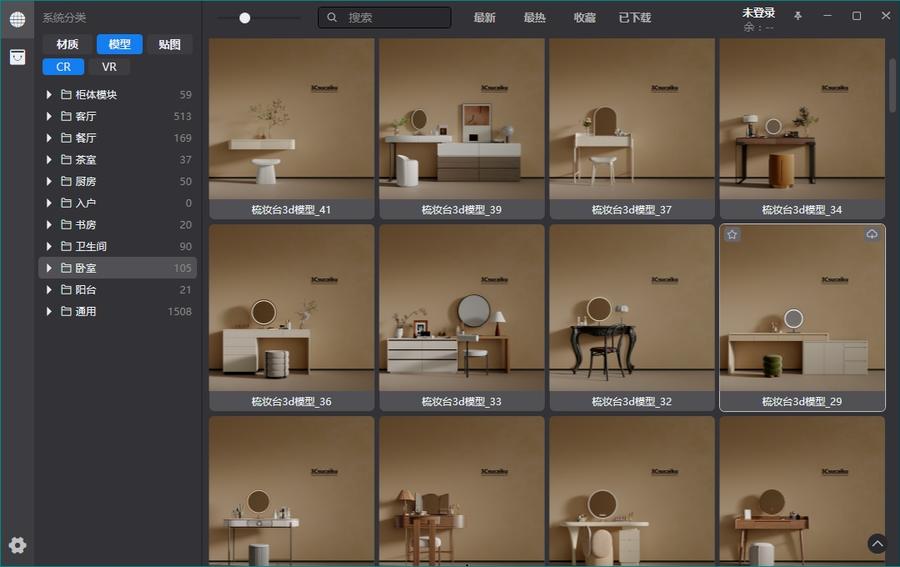Screen dimensions: 900x567
Task: Focus the 搜索 input field
Action: pos(385,18)
